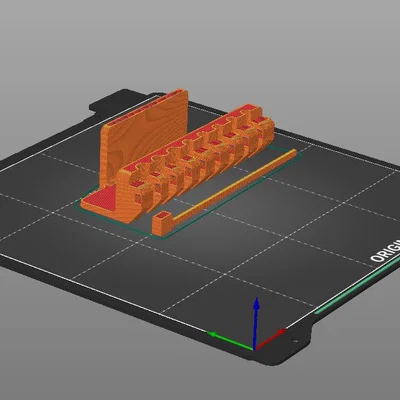
Task: Click the blue Z axis arrow
Action: point(256,323)
